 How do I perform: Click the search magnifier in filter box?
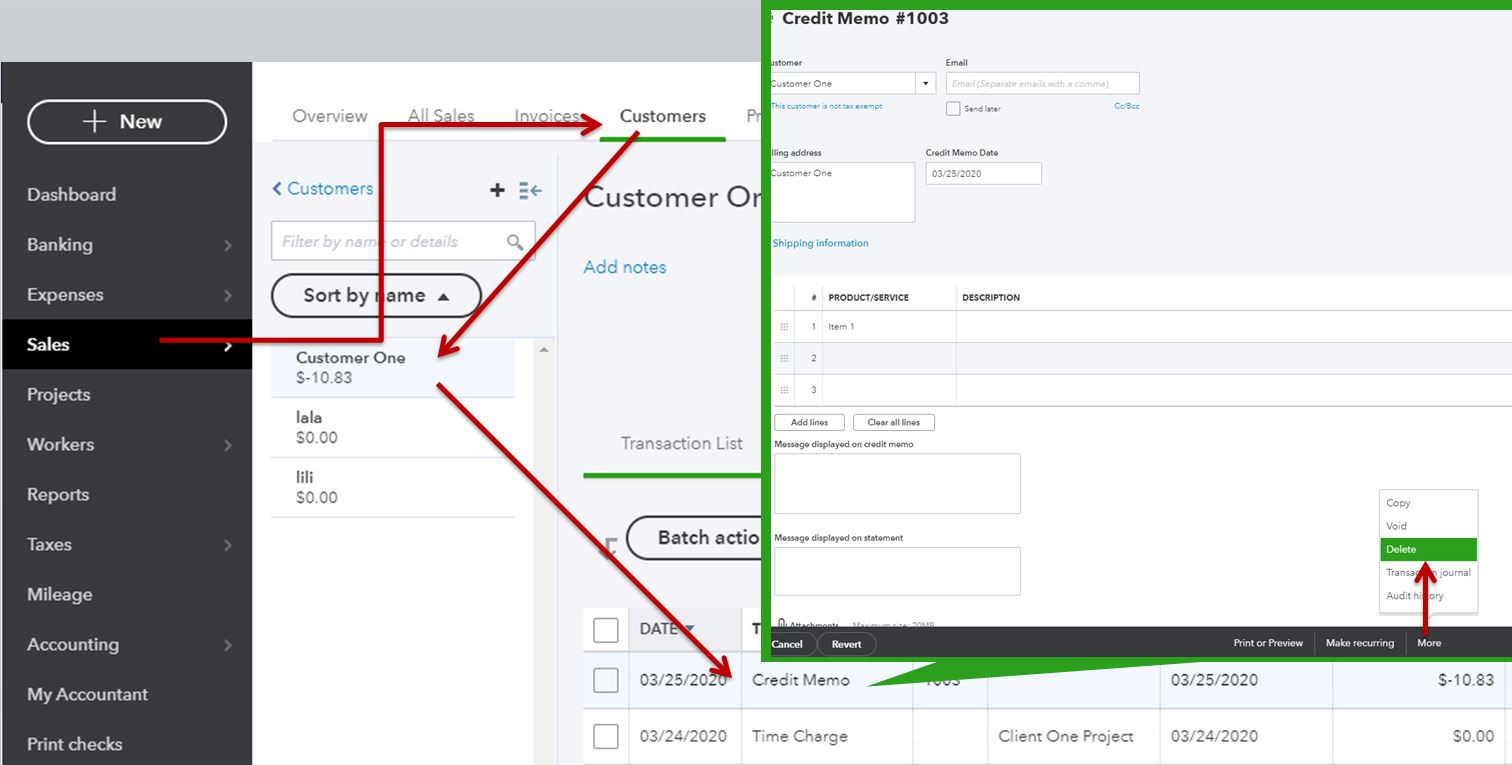coord(515,242)
